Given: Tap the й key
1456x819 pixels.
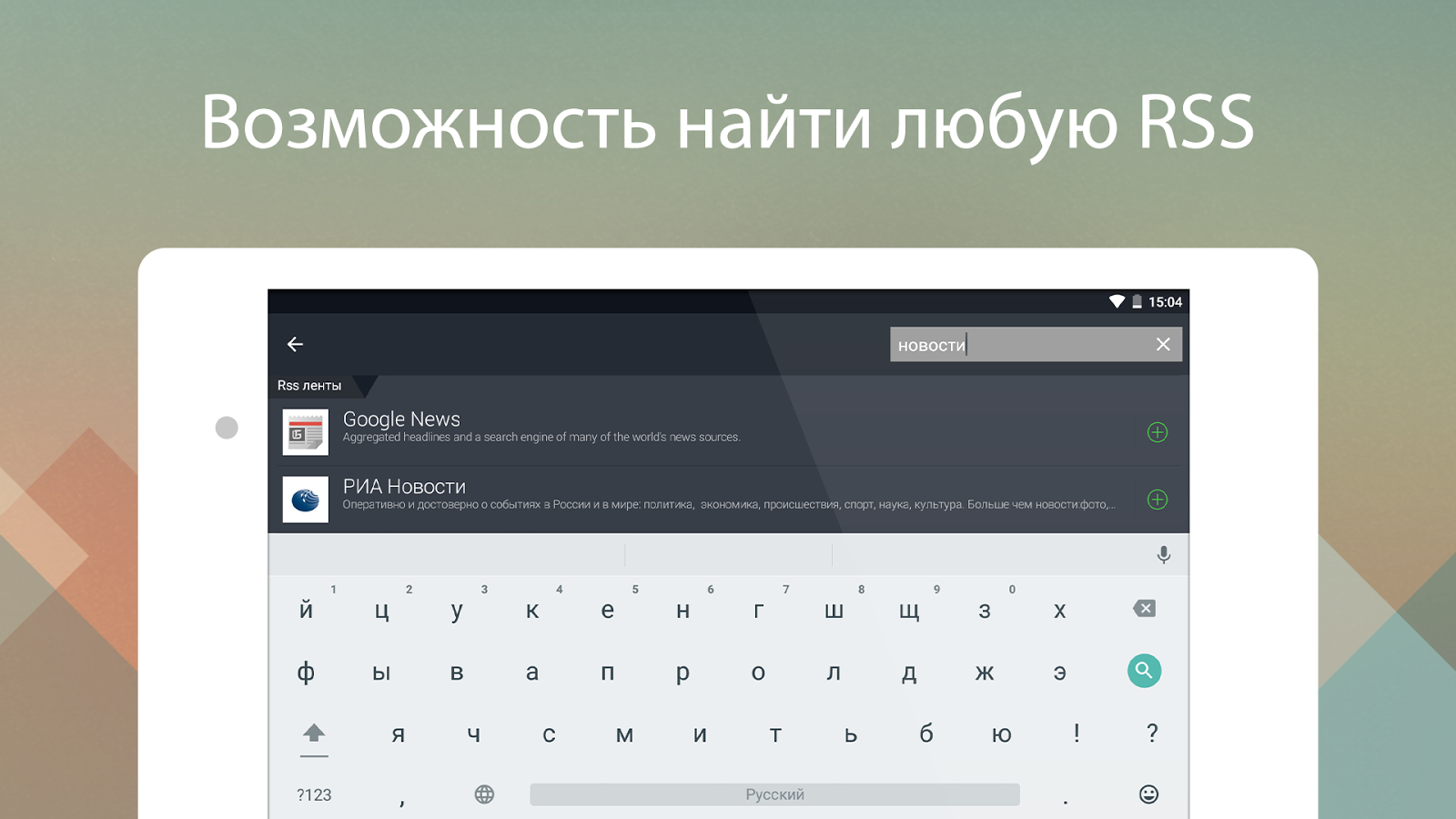Looking at the screenshot, I should [306, 610].
